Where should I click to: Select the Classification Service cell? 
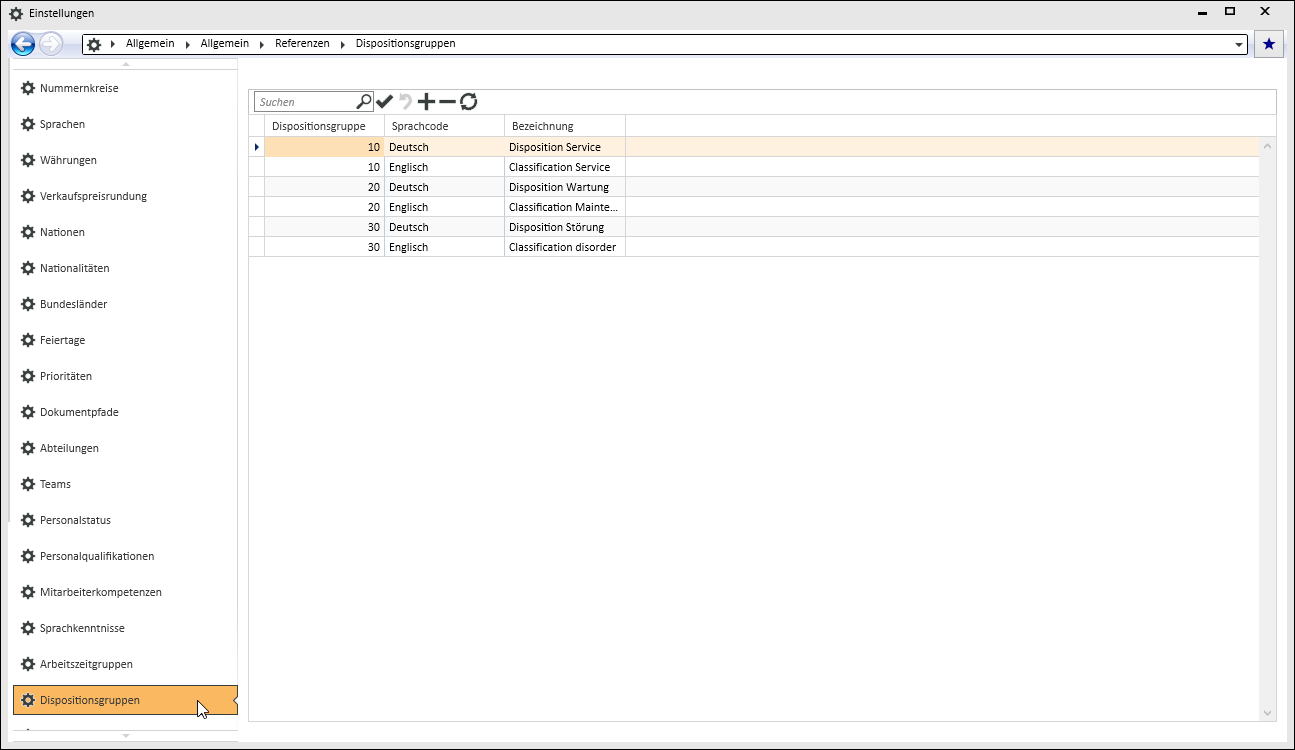click(x=565, y=167)
